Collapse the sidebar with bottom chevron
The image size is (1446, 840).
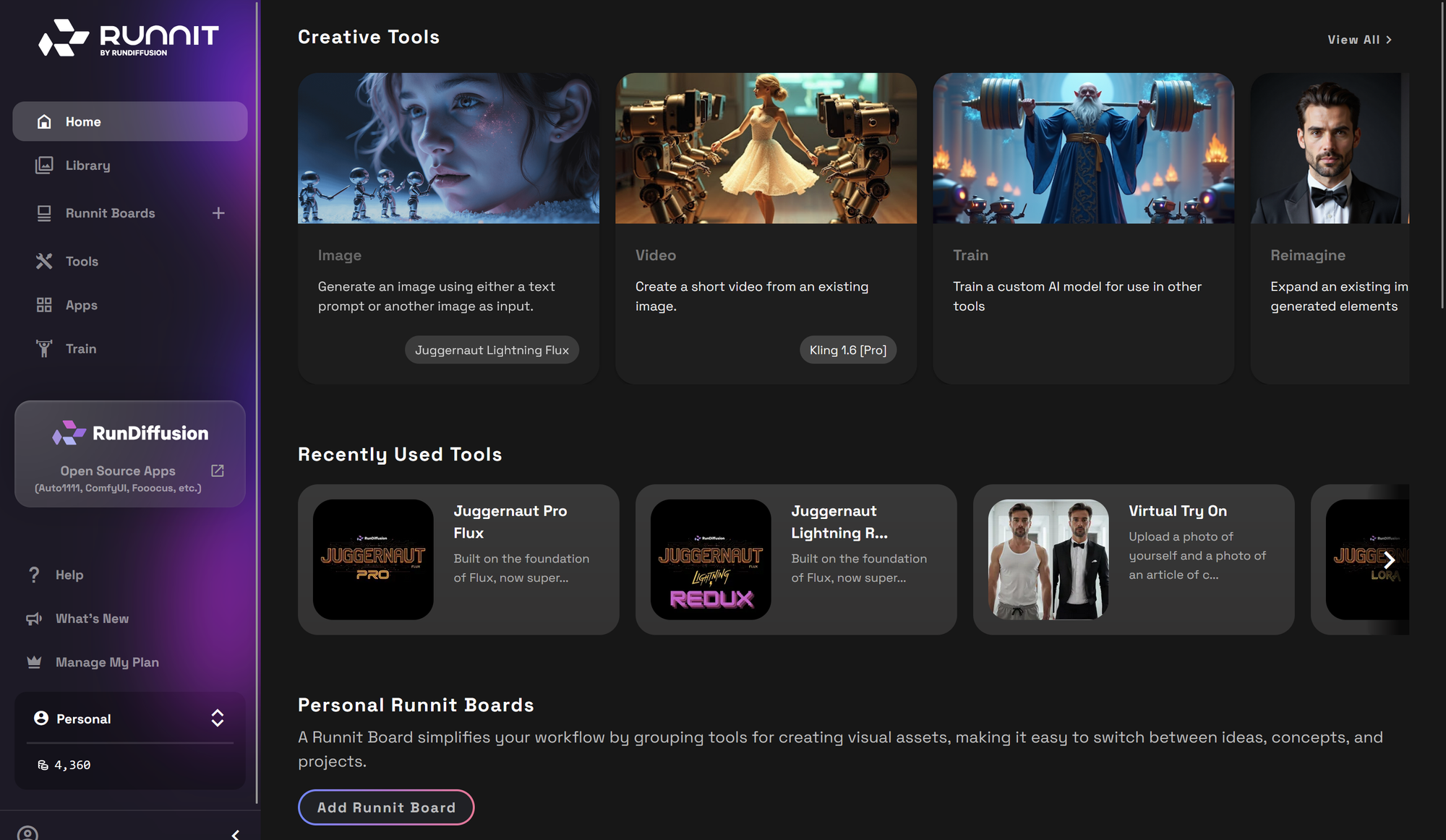pos(236,834)
